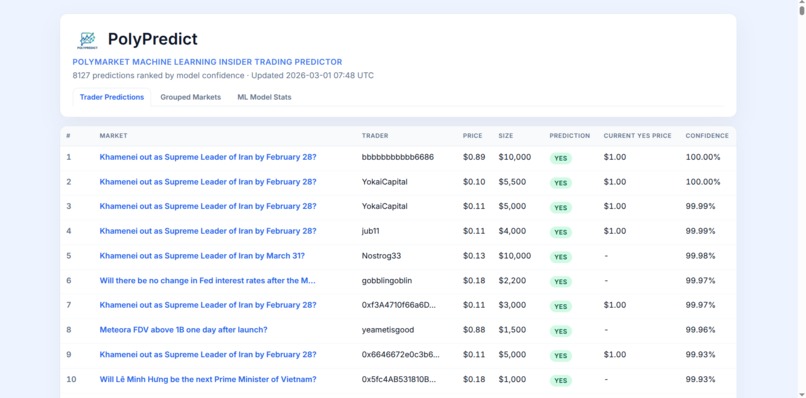Viewport: 806px width, 398px height.
Task: Open row 7 Khamenei February 28 market link
Action: [208, 305]
